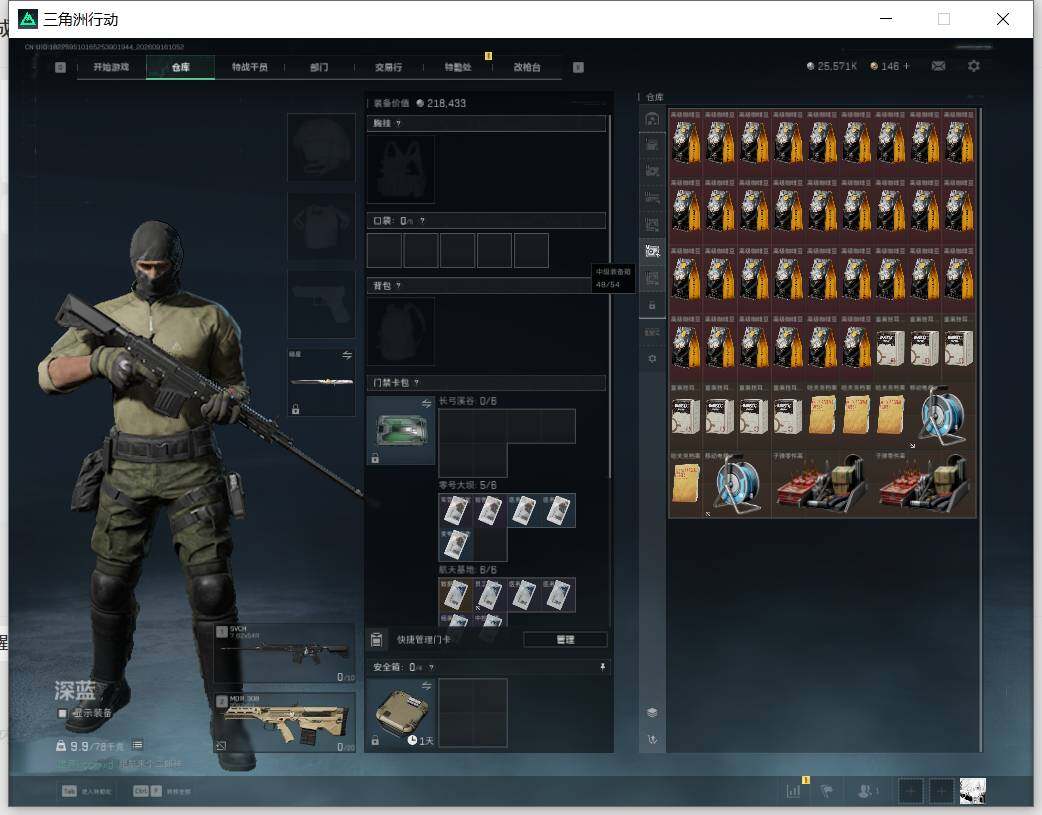Open the friends icon in bottom bar
Screen dimensions: 1042x815
(x=867, y=790)
